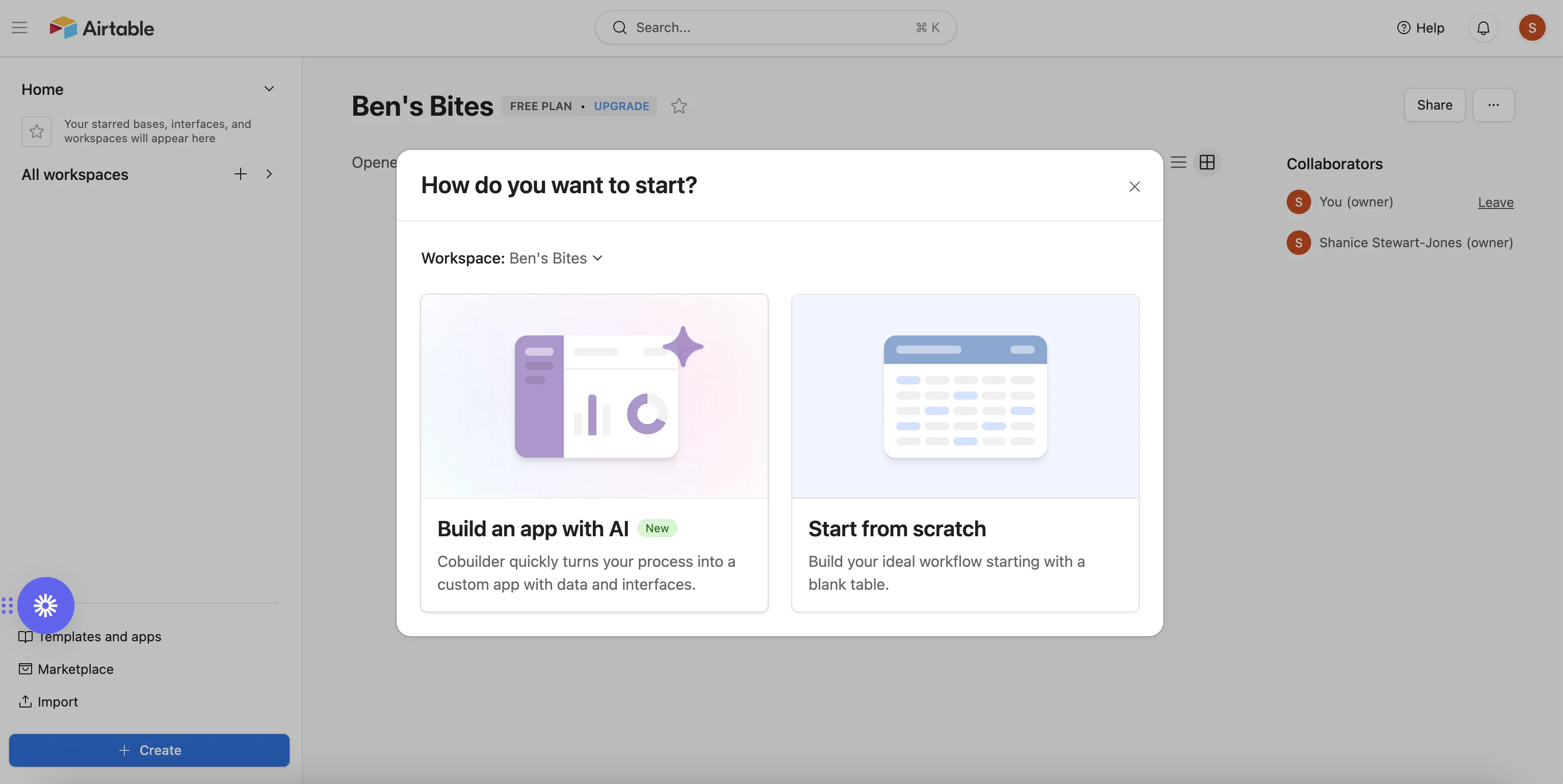
Task: Choose the Start from scratch card
Action: [965, 453]
